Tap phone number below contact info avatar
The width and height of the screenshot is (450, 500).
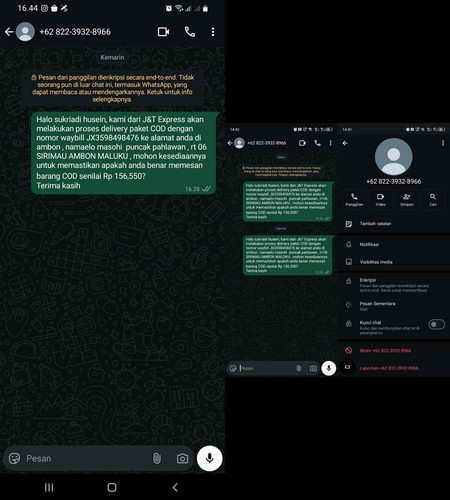point(394,182)
